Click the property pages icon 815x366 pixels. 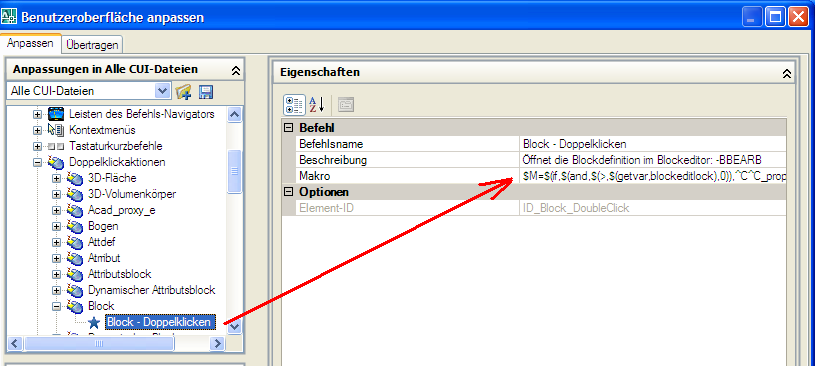[346, 104]
